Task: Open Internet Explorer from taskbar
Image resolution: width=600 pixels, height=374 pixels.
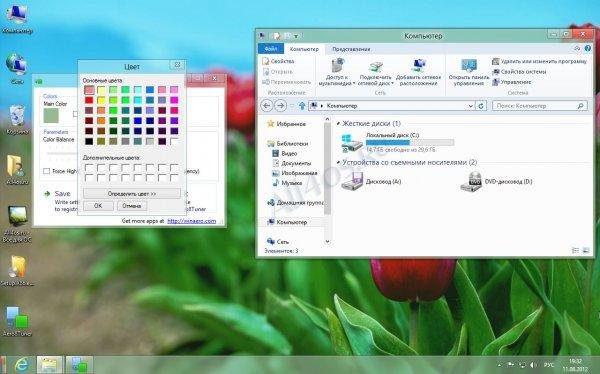Action: pyautogui.click(x=21, y=364)
